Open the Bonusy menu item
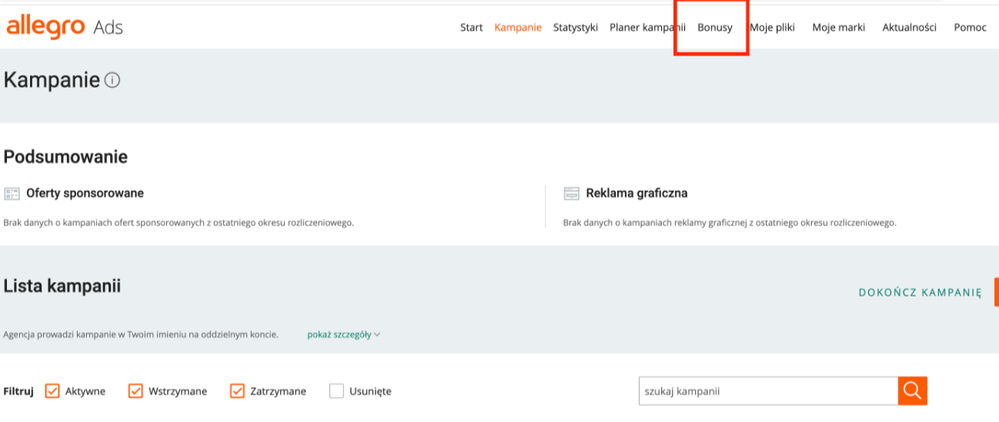 [714, 28]
